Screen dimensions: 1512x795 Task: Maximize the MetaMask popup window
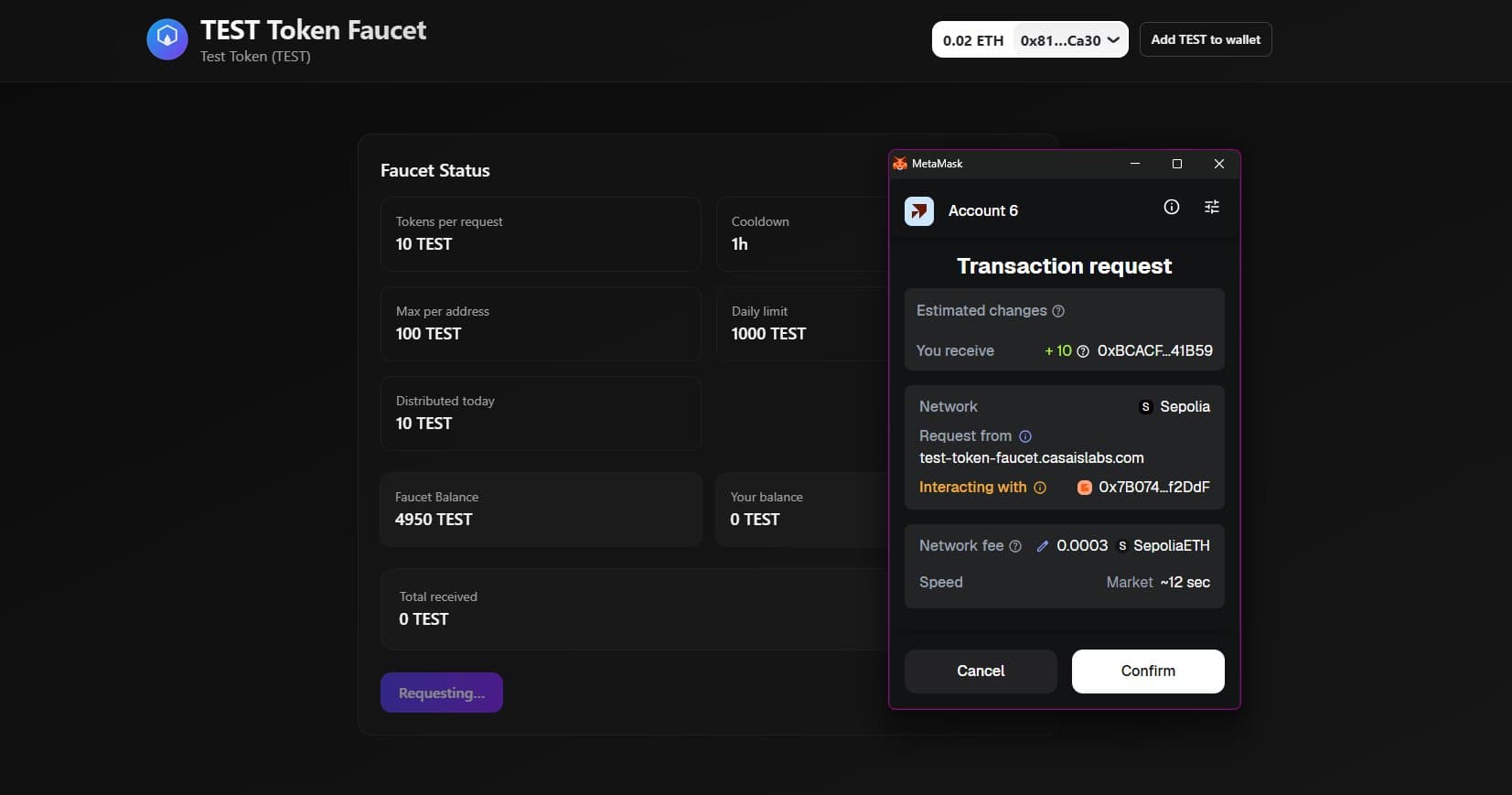(x=1177, y=164)
